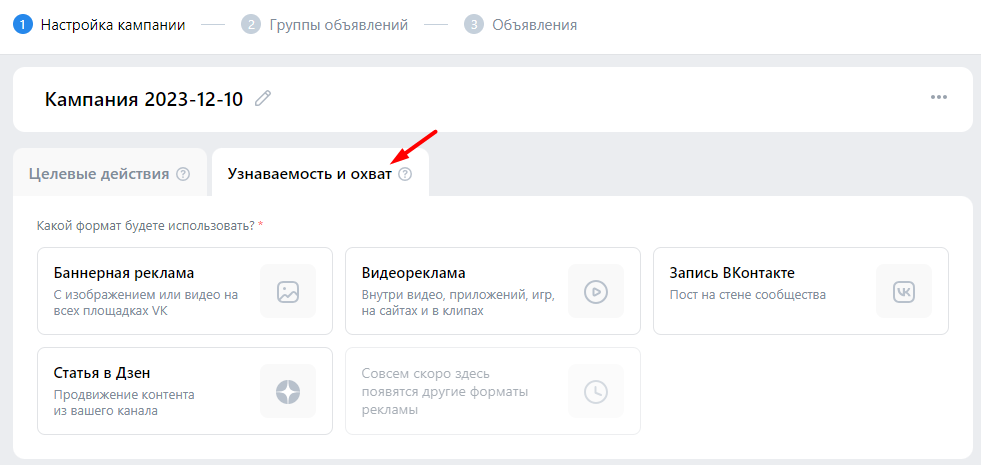Click the Dzen star icon in Статья в Дзен card
Screen dimensions: 981x465
[x=288, y=391]
